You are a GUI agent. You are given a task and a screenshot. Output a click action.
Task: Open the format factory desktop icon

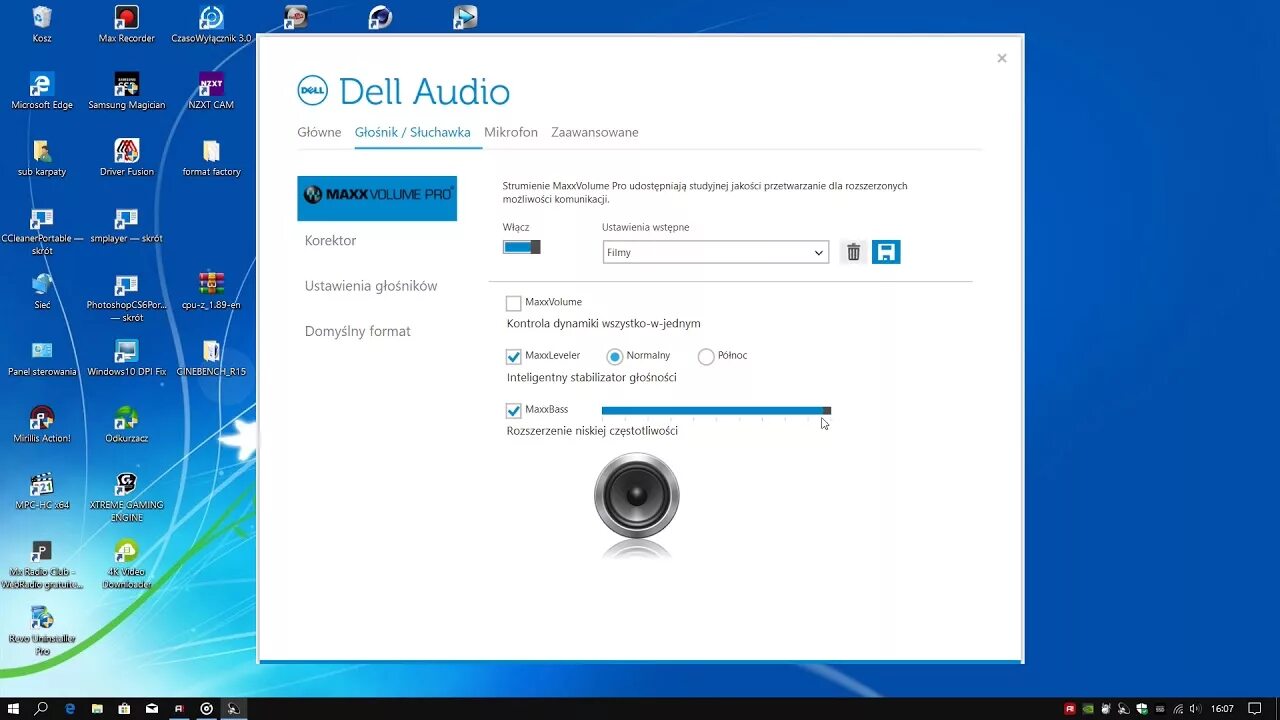pos(211,158)
